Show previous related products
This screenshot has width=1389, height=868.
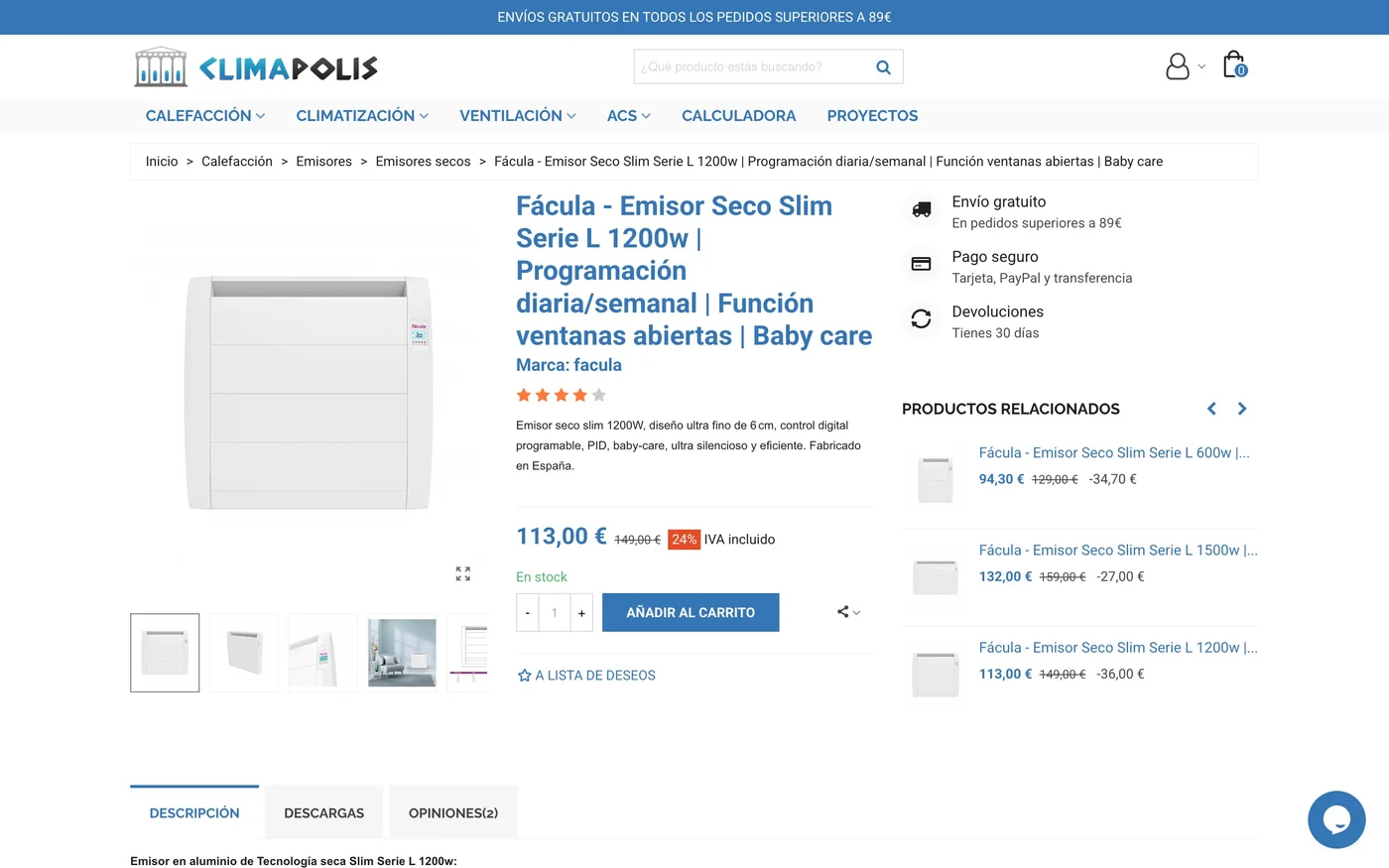click(1211, 409)
